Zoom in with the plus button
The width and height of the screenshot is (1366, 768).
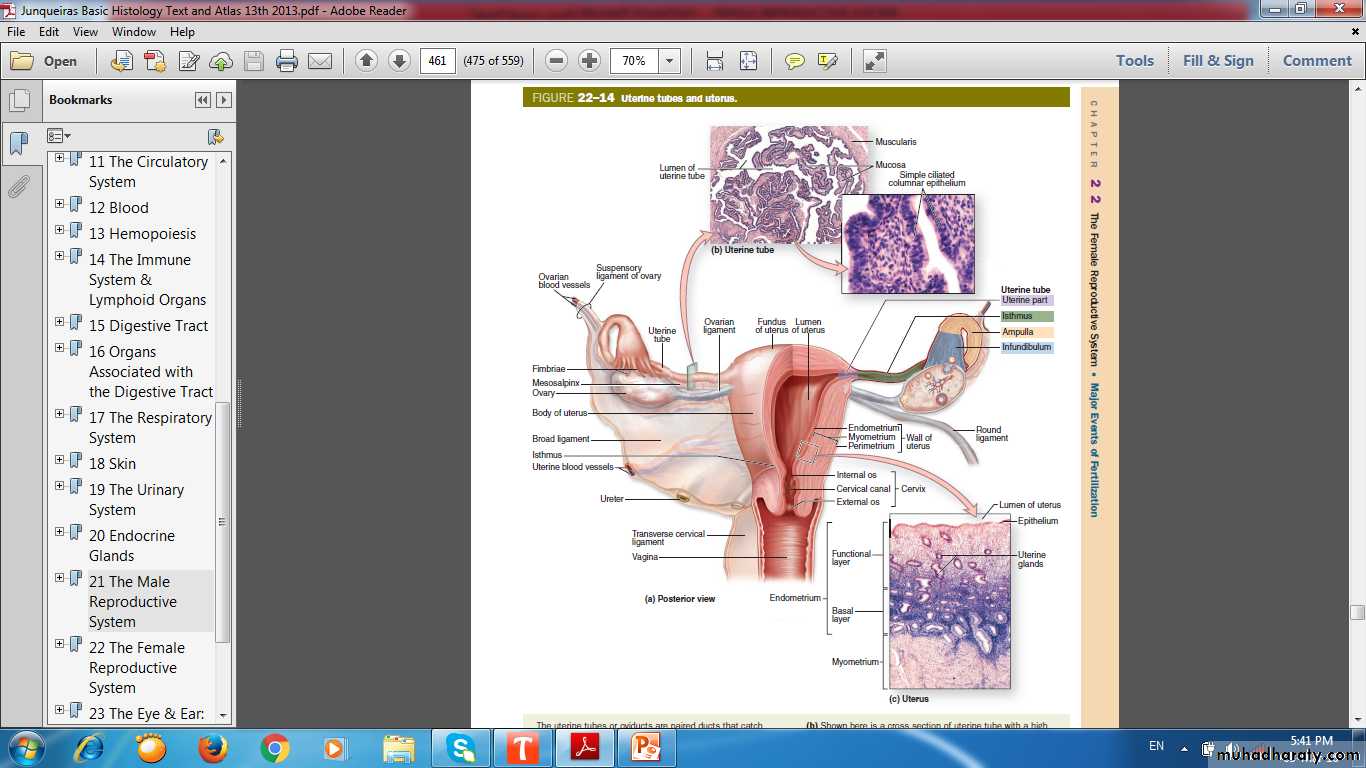(x=590, y=61)
